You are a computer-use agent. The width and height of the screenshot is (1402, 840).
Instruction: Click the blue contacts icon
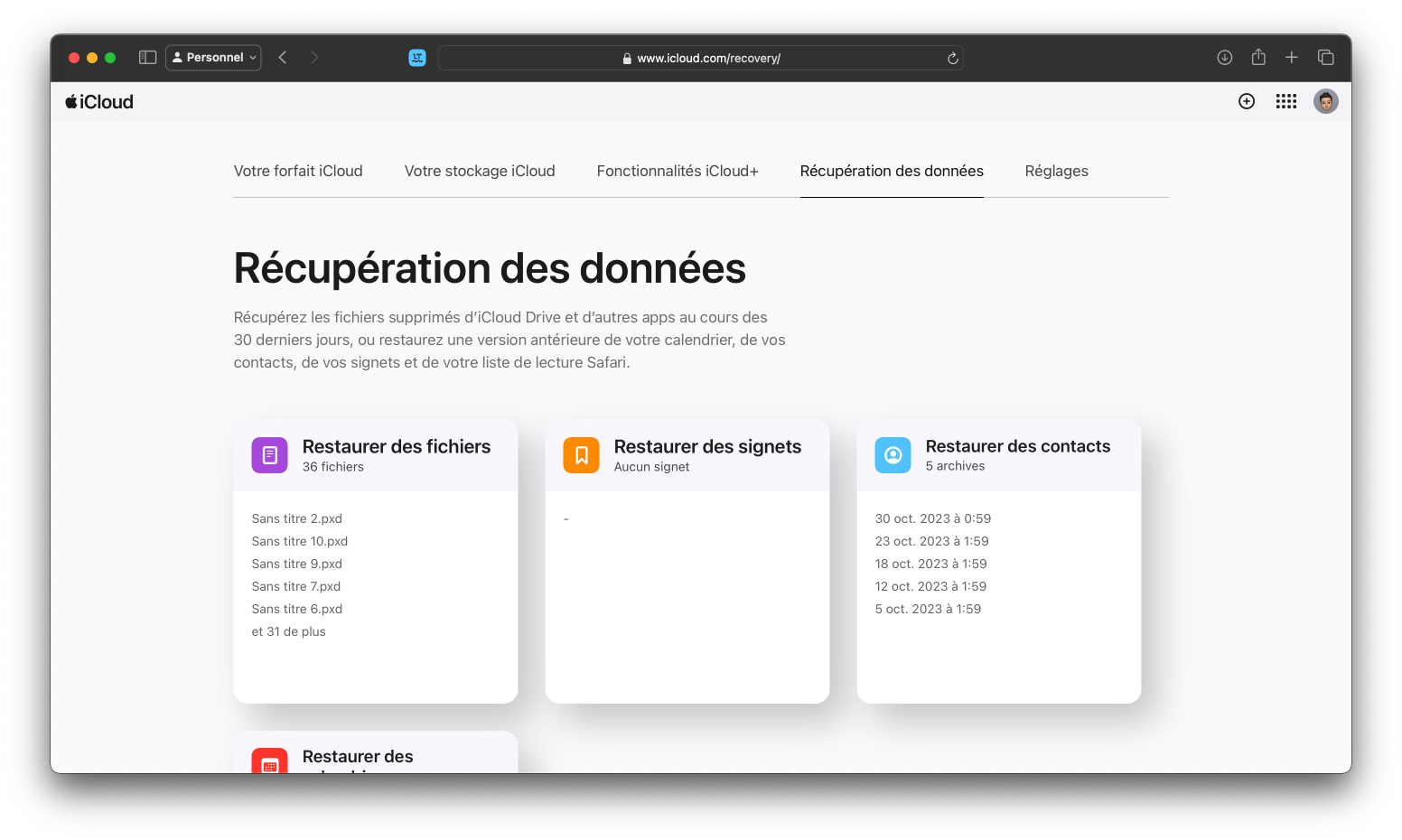(893, 455)
